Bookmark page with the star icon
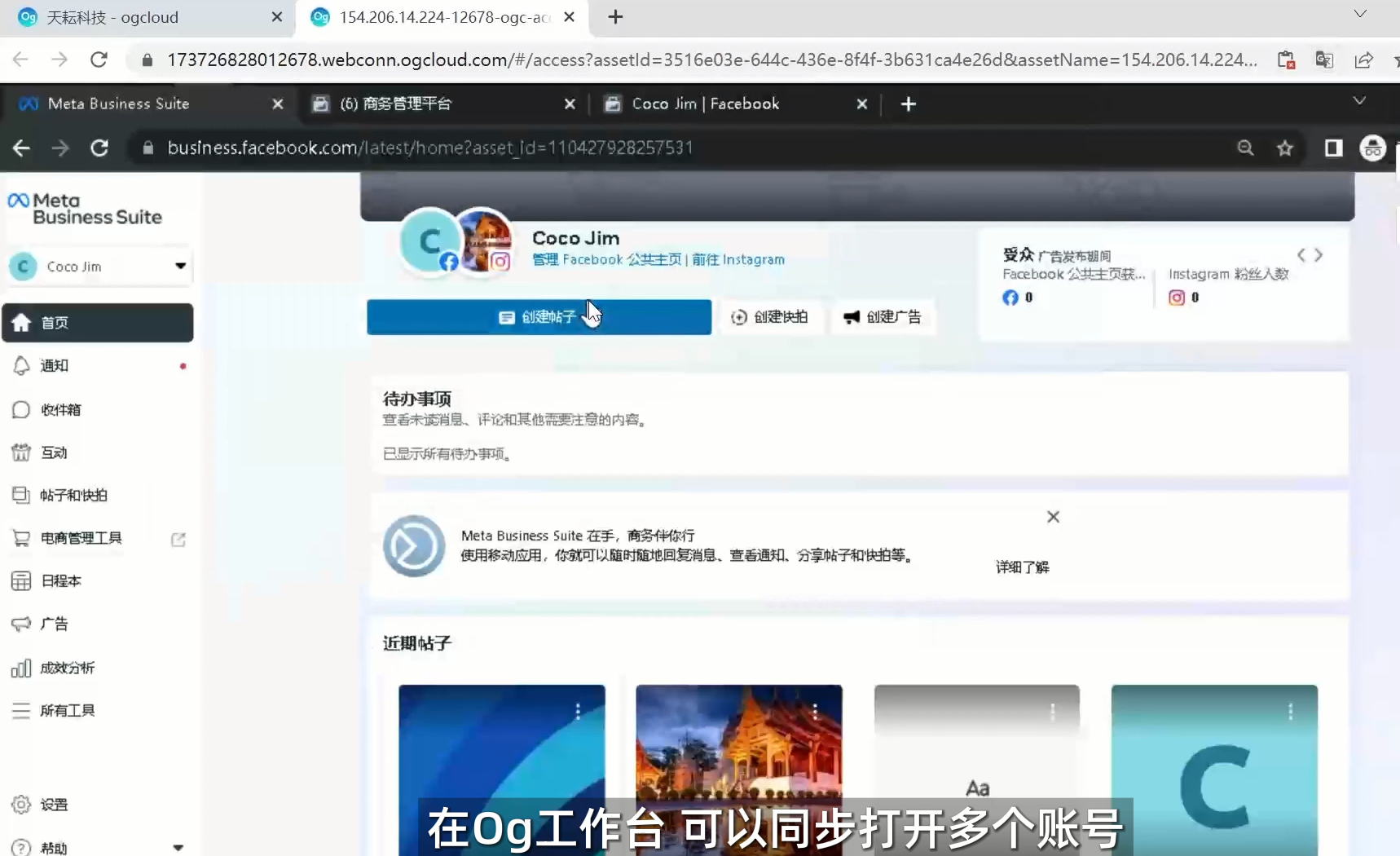Viewport: 1400px width, 856px height. (1285, 148)
